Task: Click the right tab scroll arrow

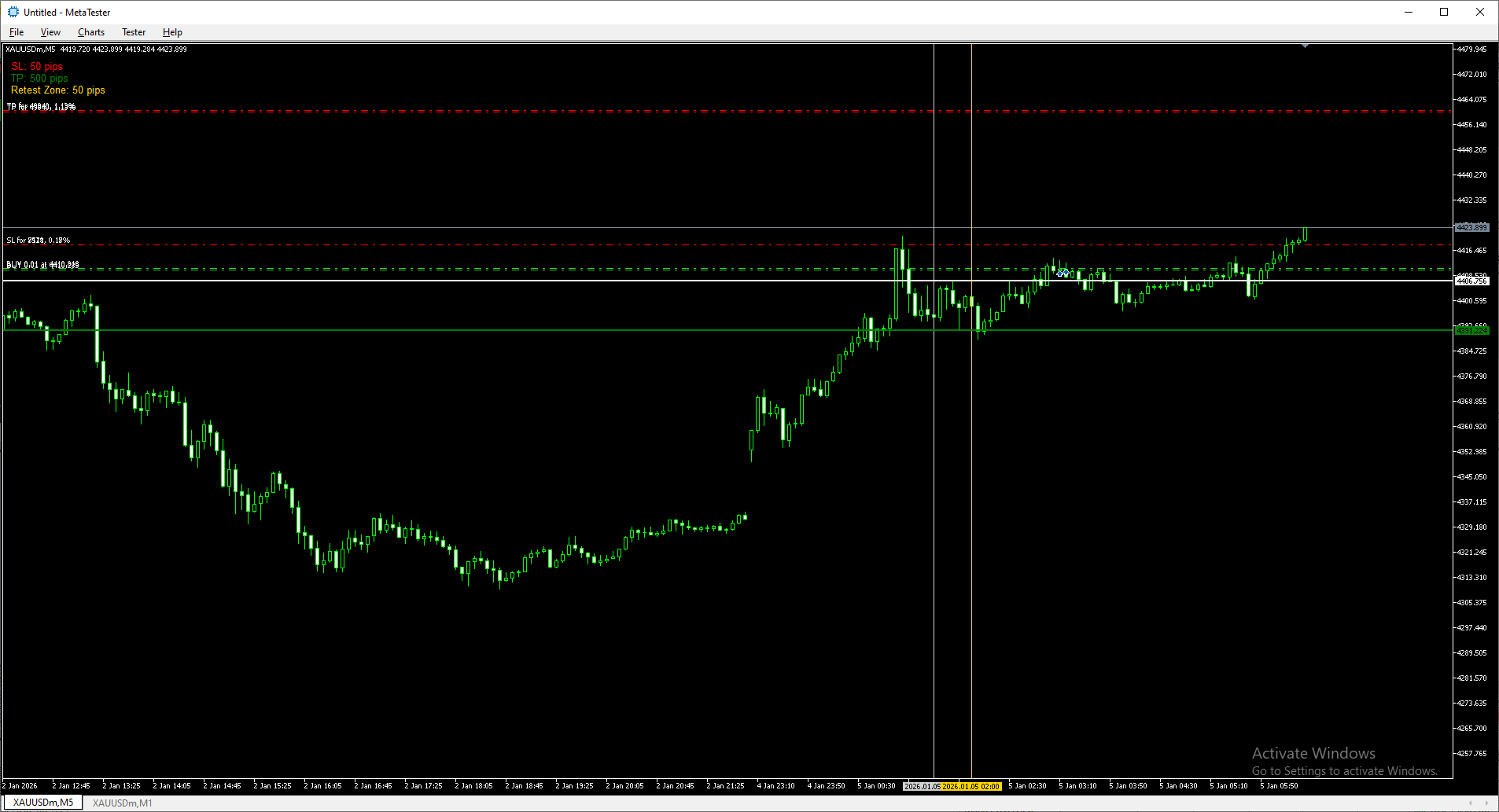Action: (1487, 803)
